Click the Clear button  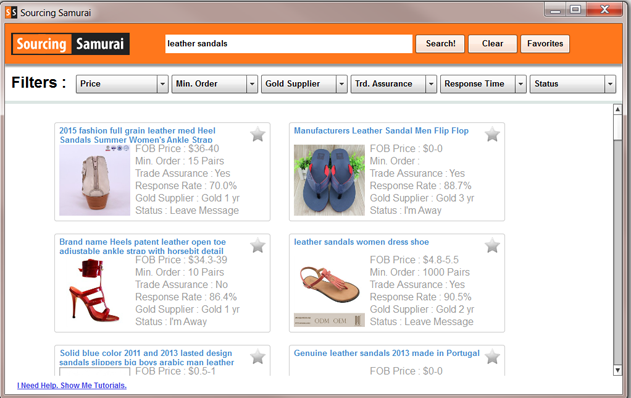493,43
